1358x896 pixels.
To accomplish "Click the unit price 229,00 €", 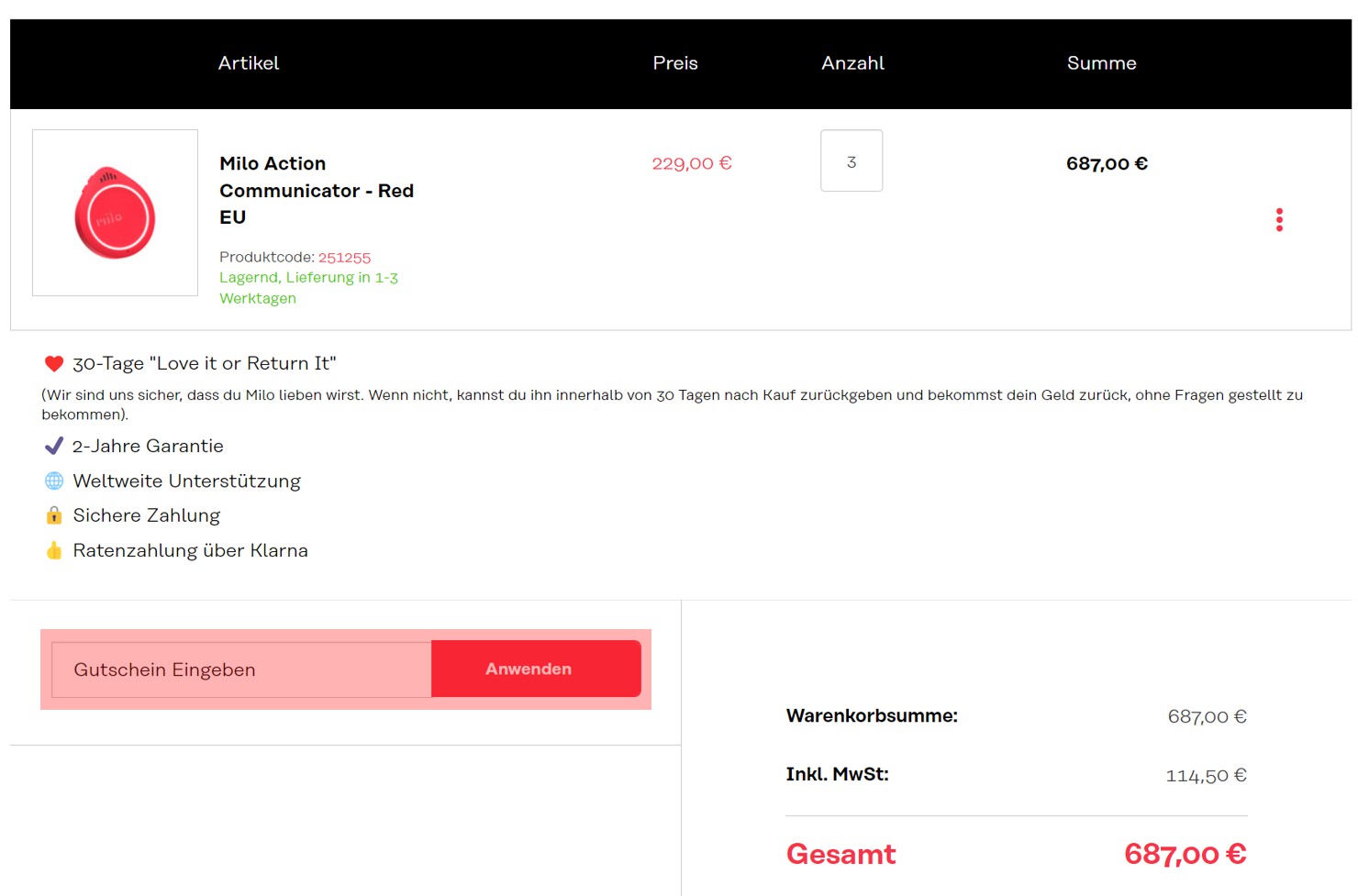I will tap(692, 163).
